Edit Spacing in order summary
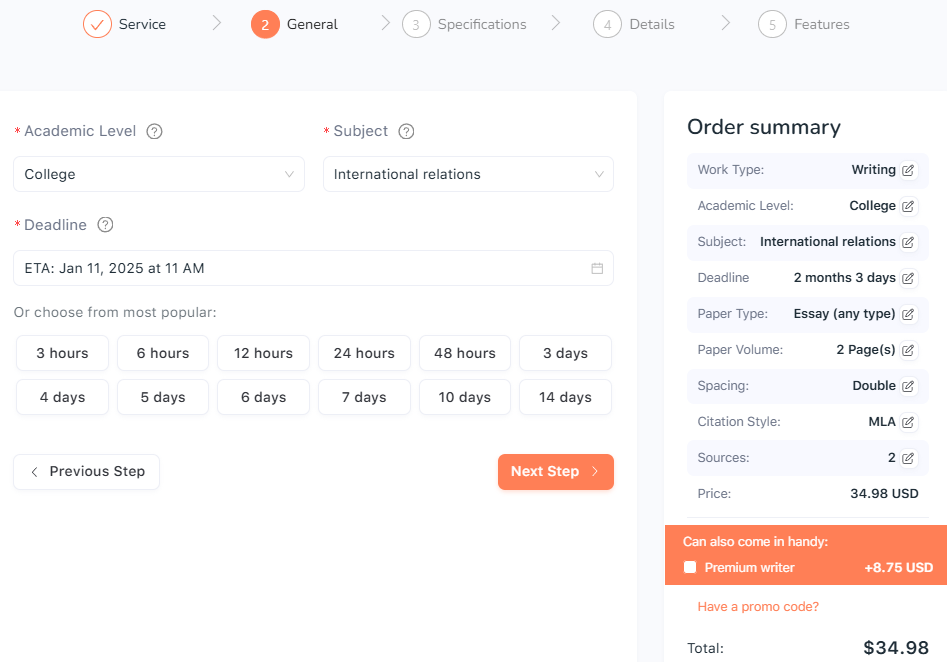Viewport: 947px width, 662px height. click(x=908, y=386)
